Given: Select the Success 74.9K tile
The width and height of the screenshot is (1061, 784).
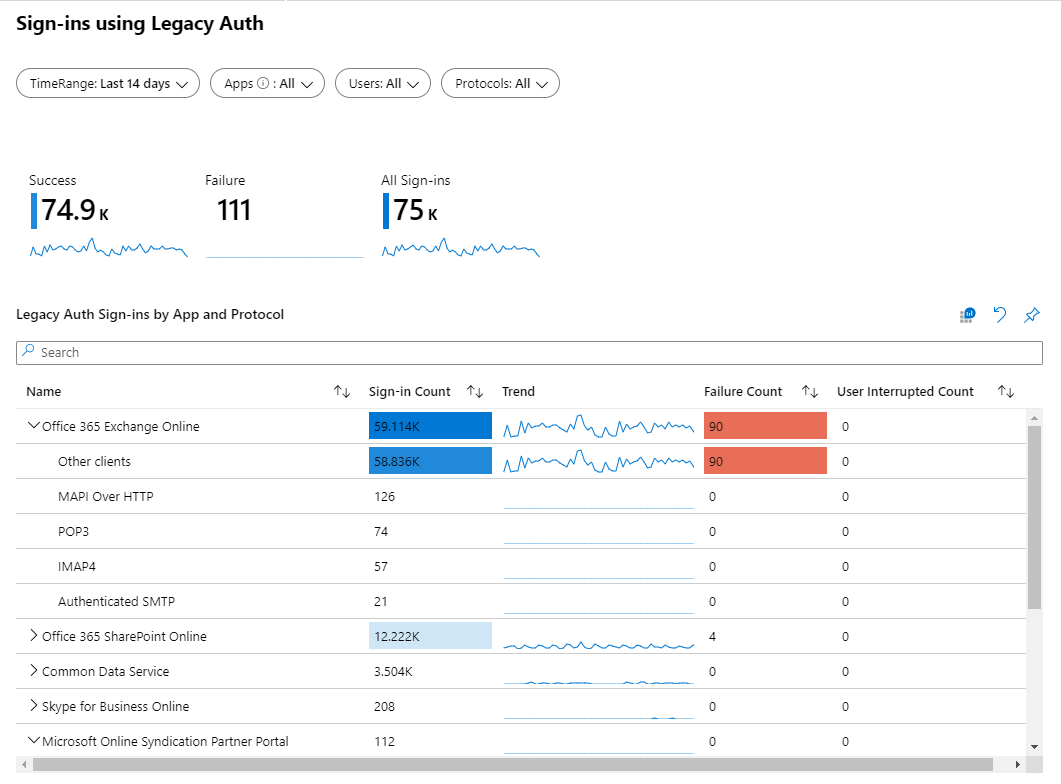Looking at the screenshot, I should pyautogui.click(x=108, y=215).
